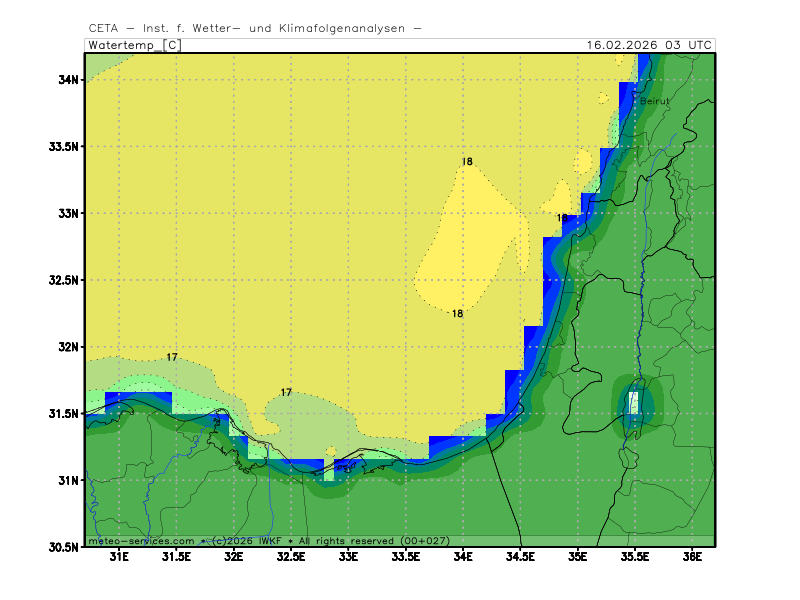Click the CETA institute title text

coord(255,28)
